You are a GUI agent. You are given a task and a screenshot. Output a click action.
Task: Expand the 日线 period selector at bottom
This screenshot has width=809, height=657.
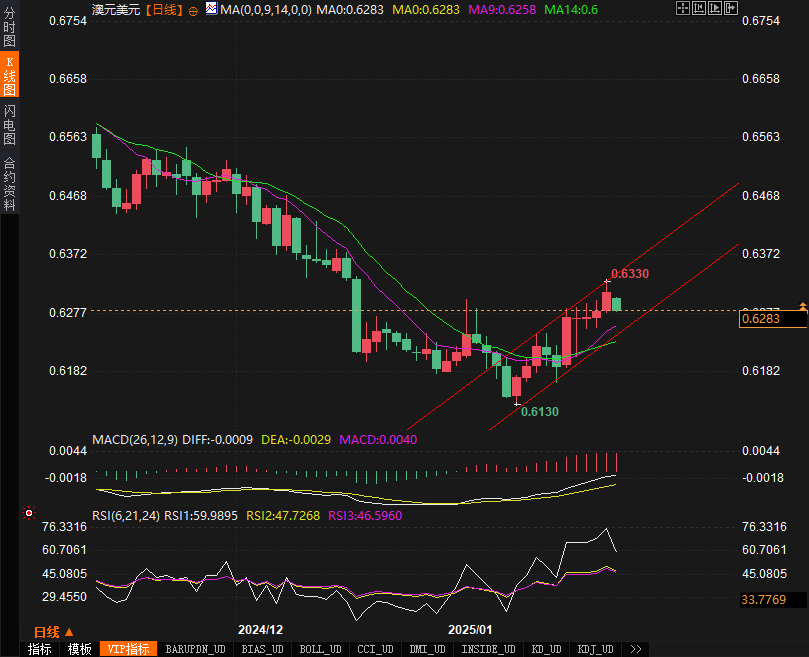pos(53,632)
